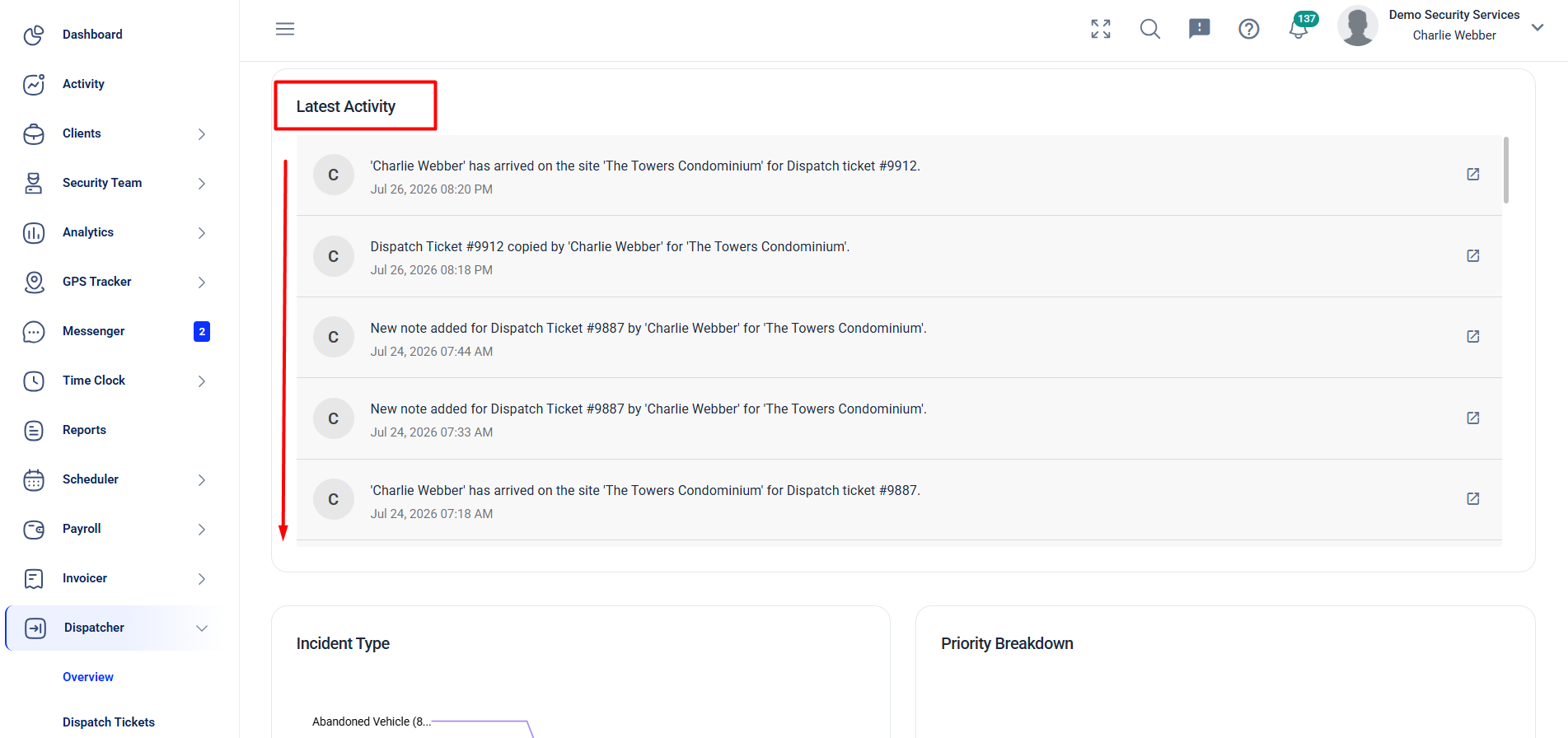Click the fullscreen expand icon
1568x738 pixels.
pos(1101,29)
